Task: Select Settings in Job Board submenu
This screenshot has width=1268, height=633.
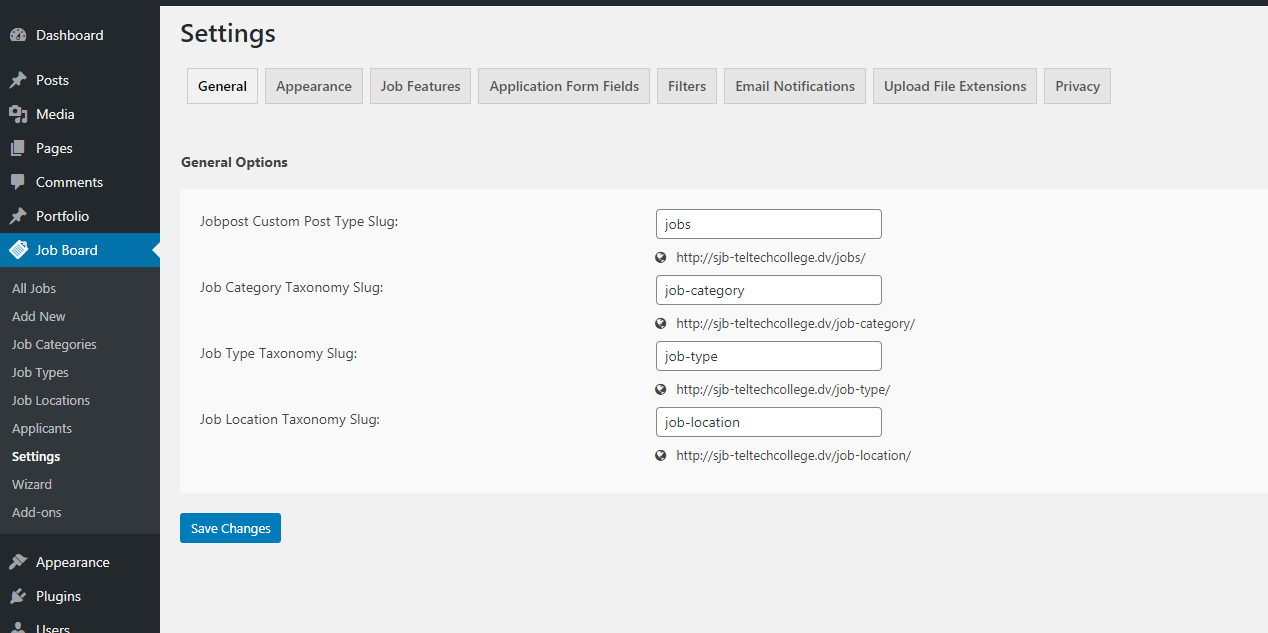Action: click(x=36, y=456)
